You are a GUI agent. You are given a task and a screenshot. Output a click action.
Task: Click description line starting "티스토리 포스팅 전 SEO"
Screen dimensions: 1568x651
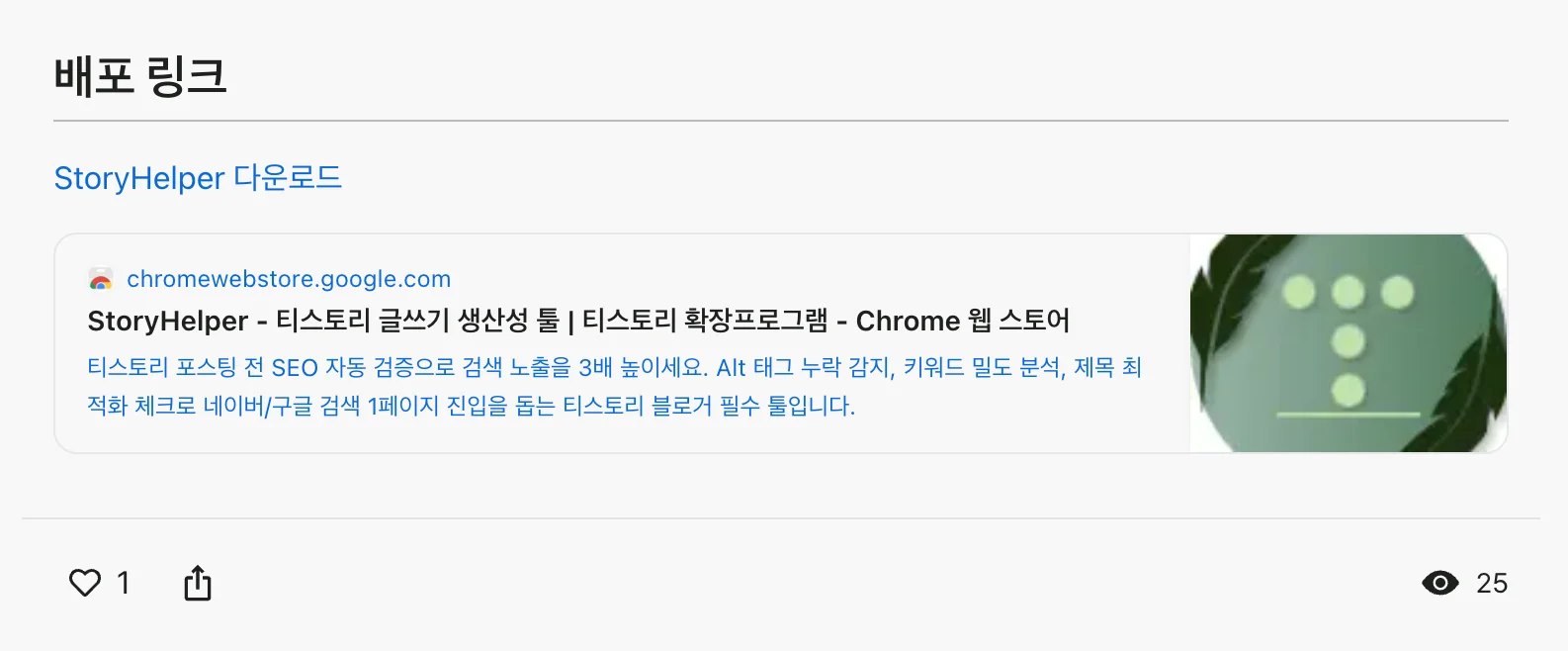click(x=613, y=368)
